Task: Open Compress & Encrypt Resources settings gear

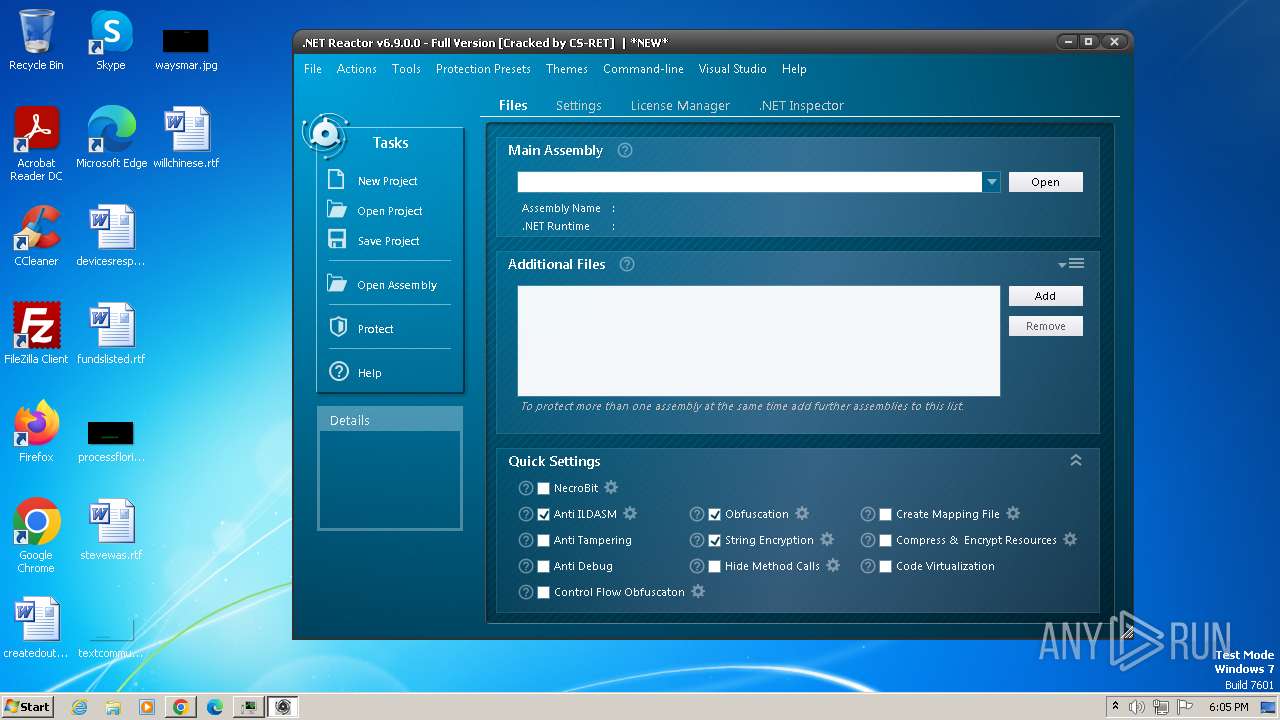Action: [1070, 539]
